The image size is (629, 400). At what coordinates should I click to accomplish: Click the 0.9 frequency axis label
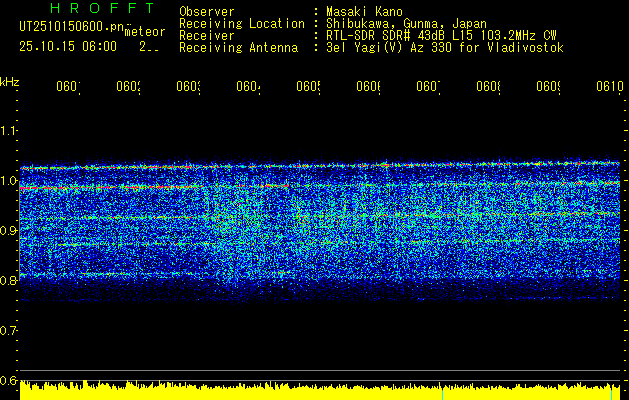8,231
